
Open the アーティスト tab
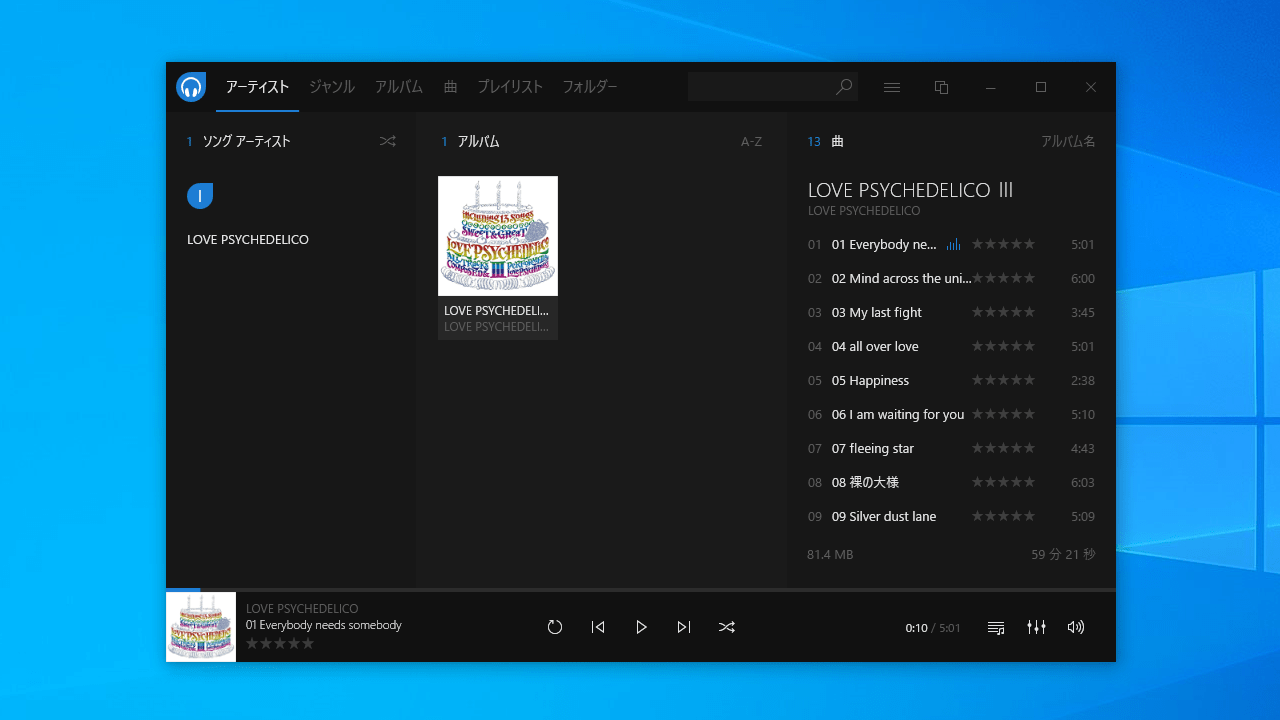257,87
